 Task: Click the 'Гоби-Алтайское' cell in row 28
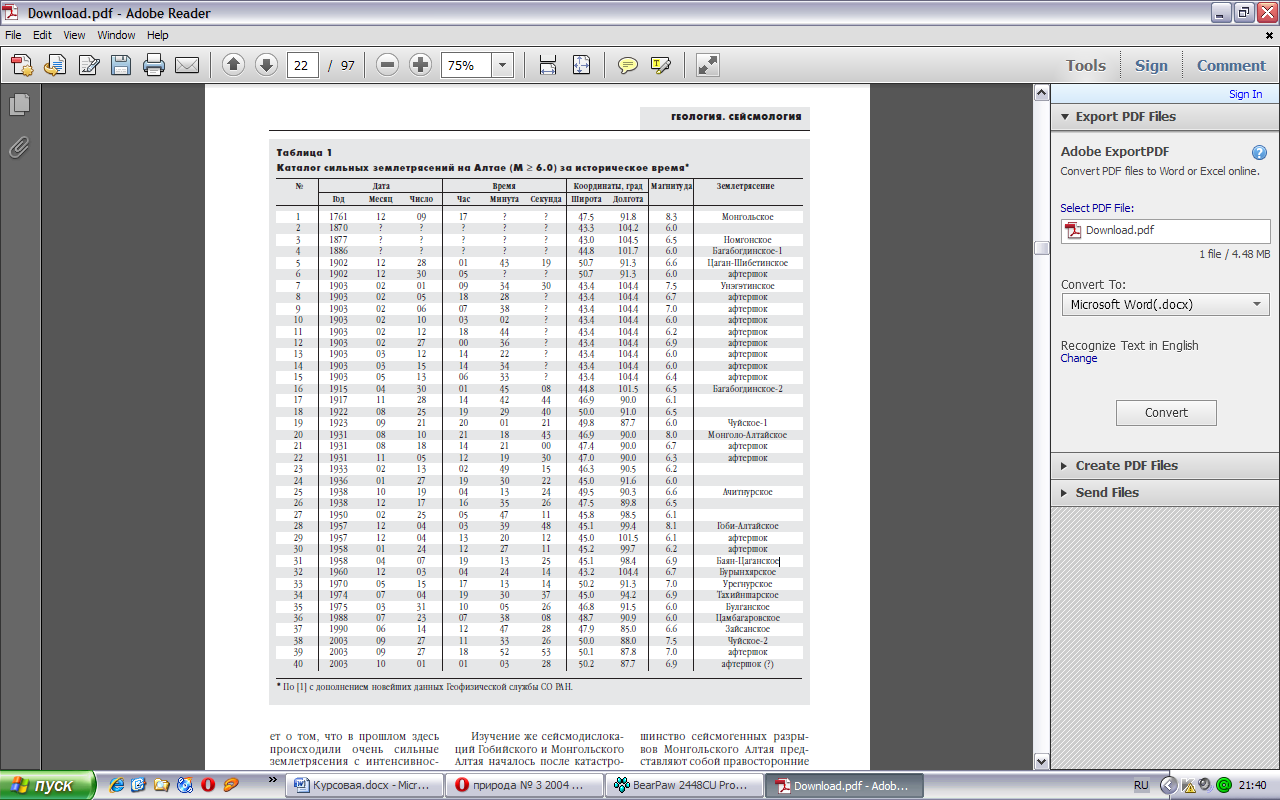(747, 526)
